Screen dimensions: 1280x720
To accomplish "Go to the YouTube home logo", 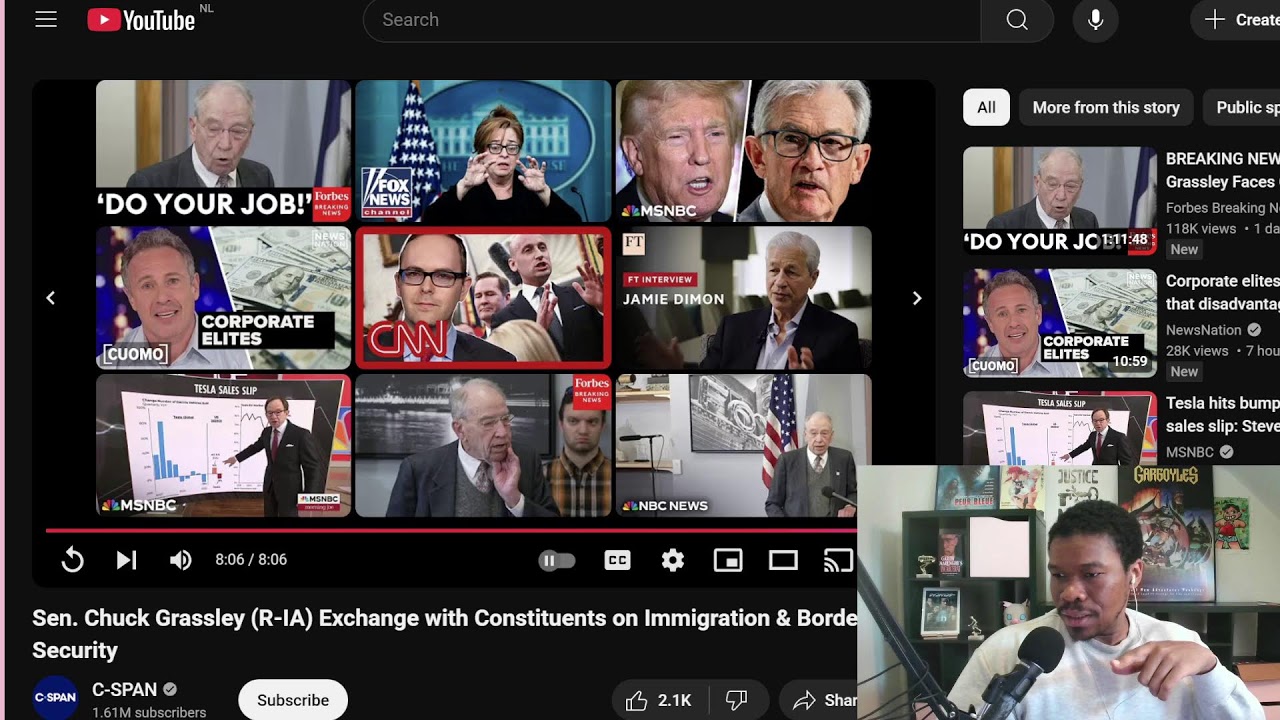I will tap(141, 20).
